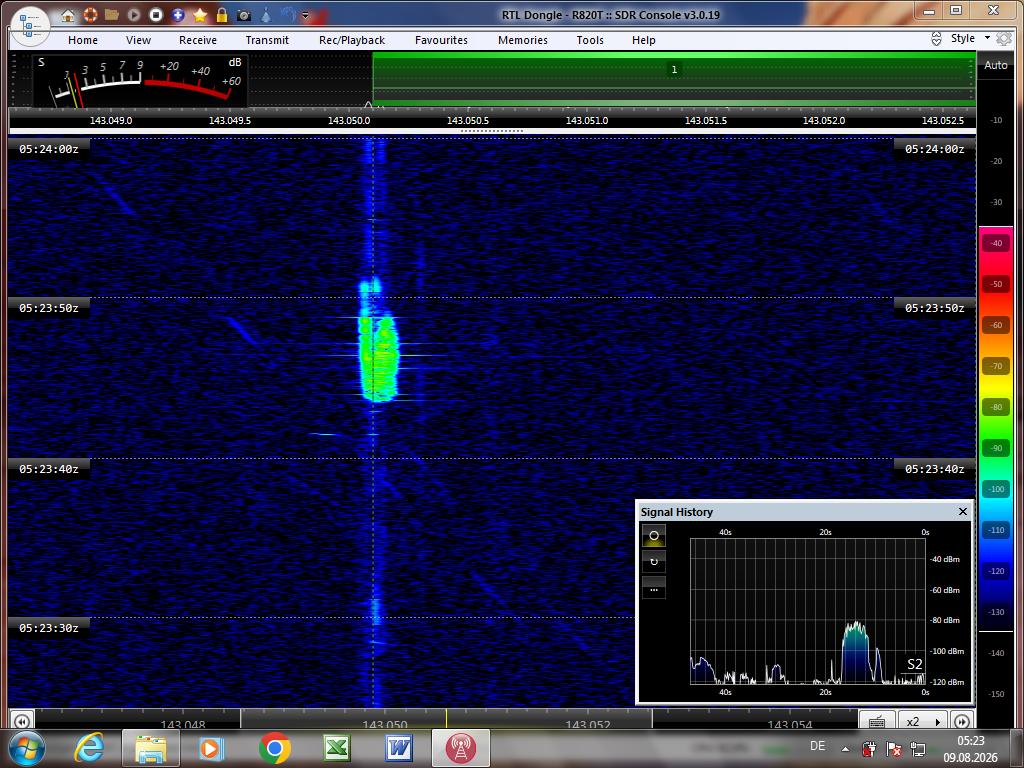Show hidden system tray icons arrow
This screenshot has width=1024, height=768.
pyautogui.click(x=845, y=749)
